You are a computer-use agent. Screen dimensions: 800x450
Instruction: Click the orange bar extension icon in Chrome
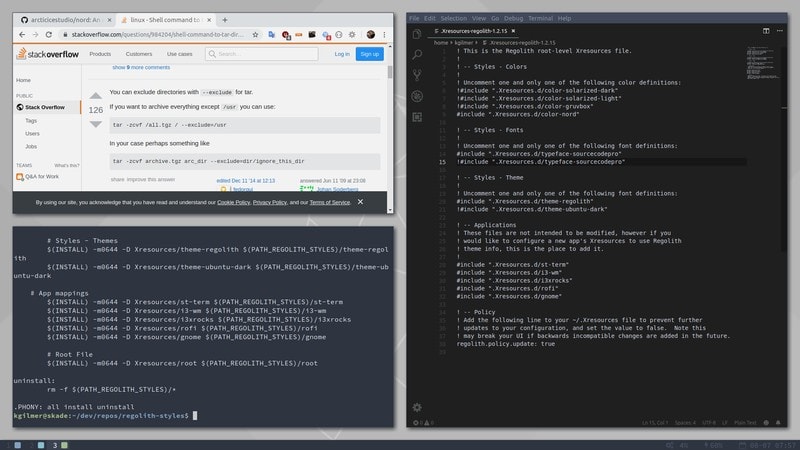(298, 35)
